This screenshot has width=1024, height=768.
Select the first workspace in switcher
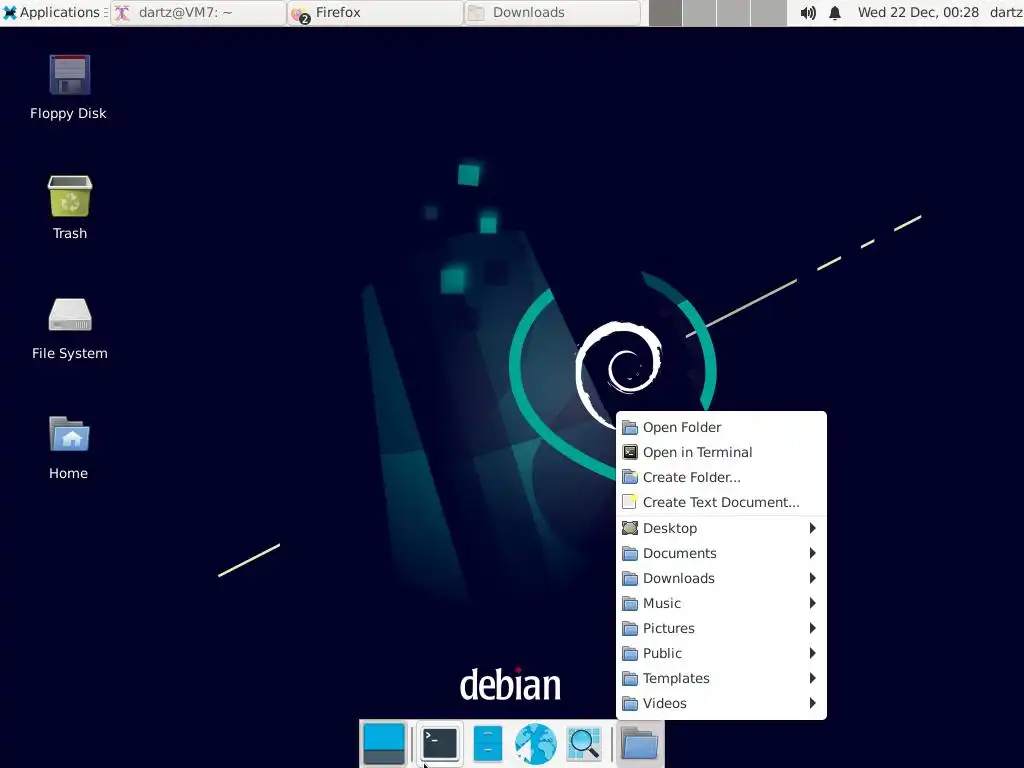[665, 13]
